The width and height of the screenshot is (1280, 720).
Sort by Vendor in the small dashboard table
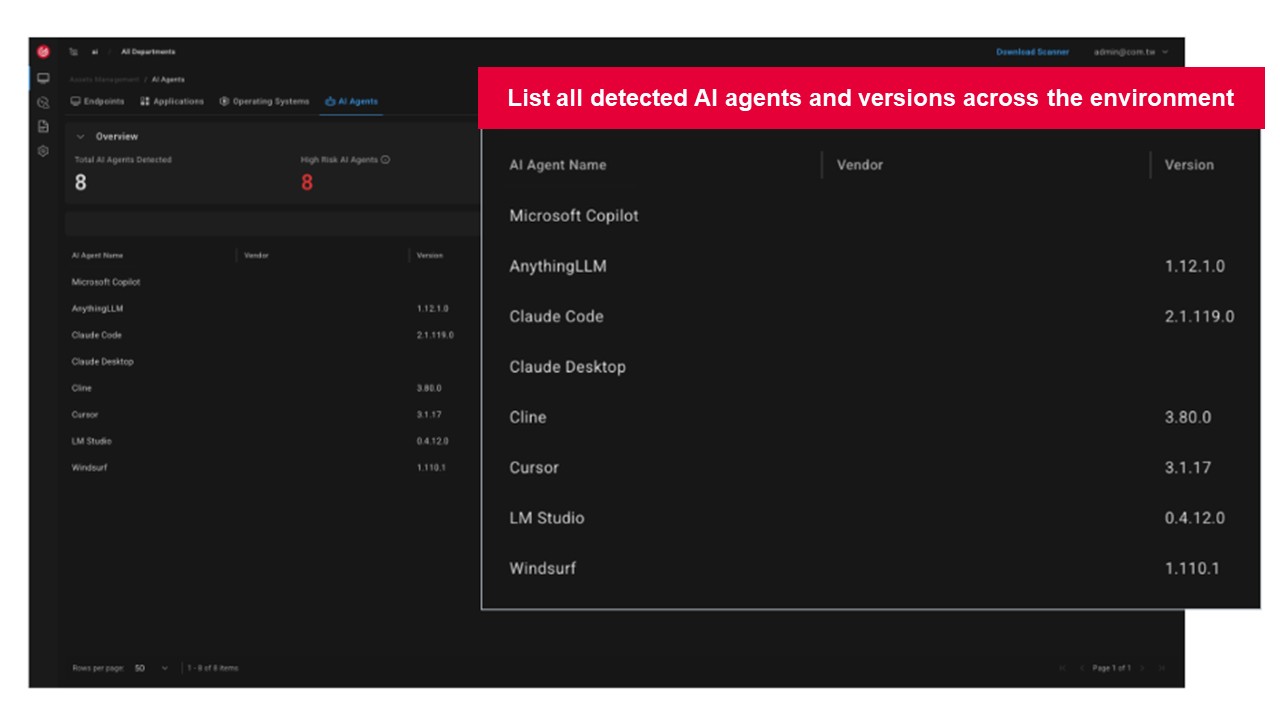tap(257, 256)
